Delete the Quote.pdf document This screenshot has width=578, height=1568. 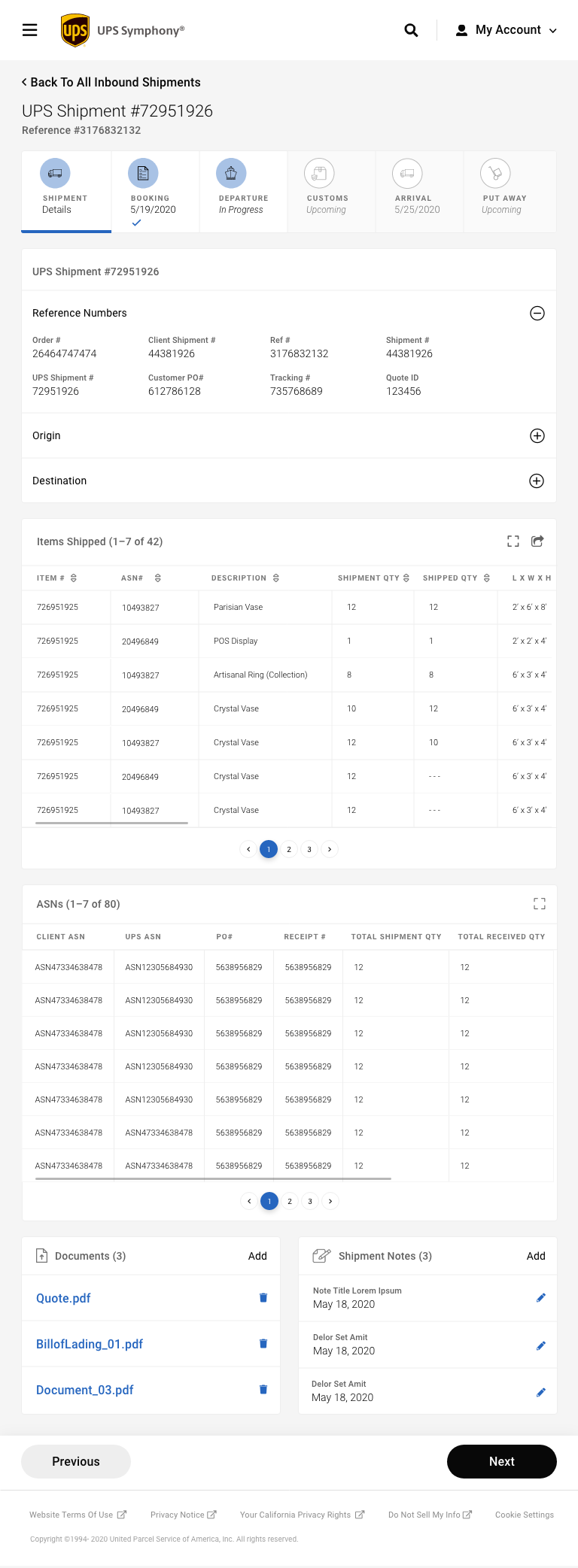tap(263, 1298)
